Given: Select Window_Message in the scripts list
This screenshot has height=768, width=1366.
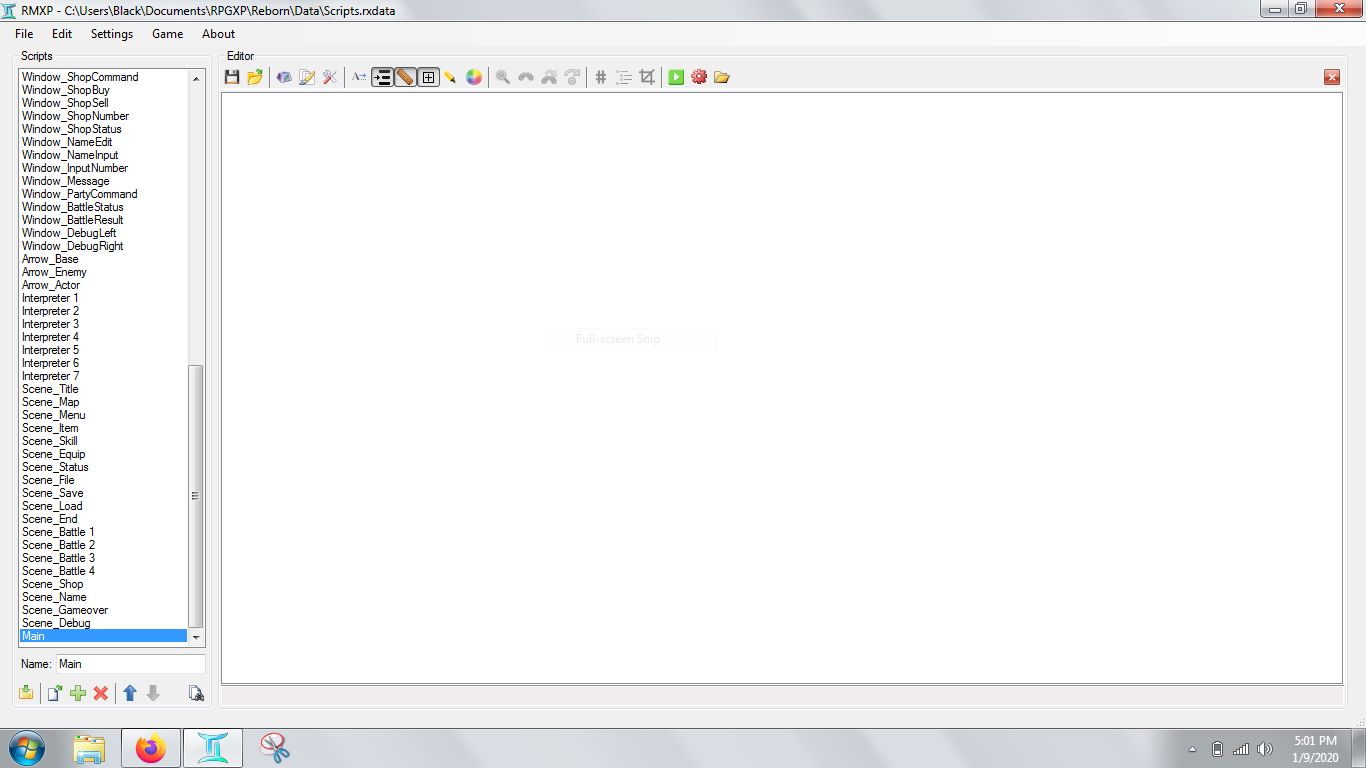Looking at the screenshot, I should [66, 181].
